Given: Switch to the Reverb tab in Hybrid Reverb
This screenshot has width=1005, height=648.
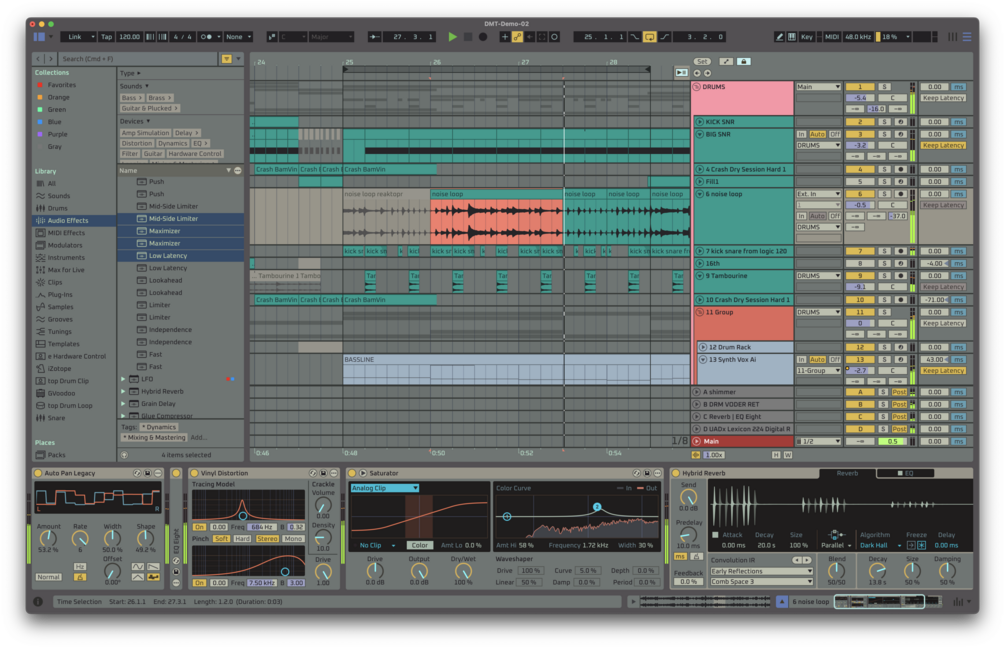Looking at the screenshot, I should [x=847, y=473].
